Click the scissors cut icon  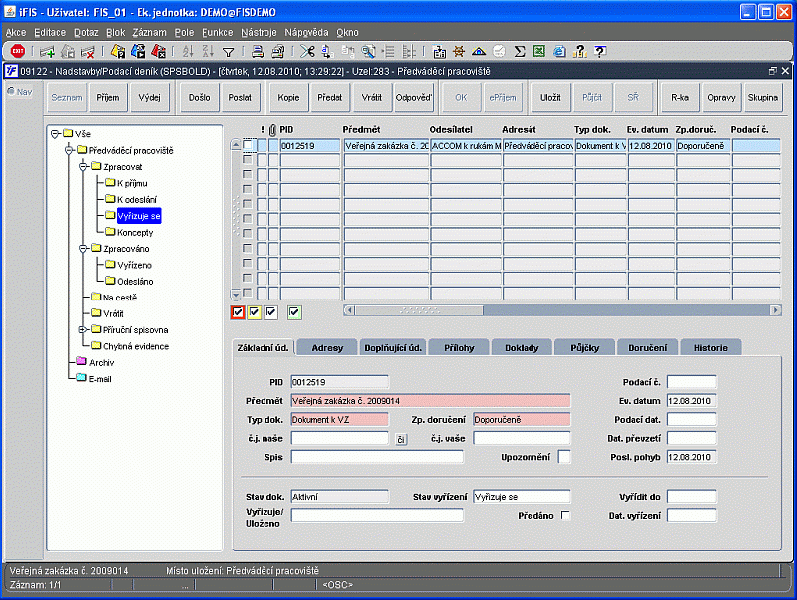click(x=308, y=51)
